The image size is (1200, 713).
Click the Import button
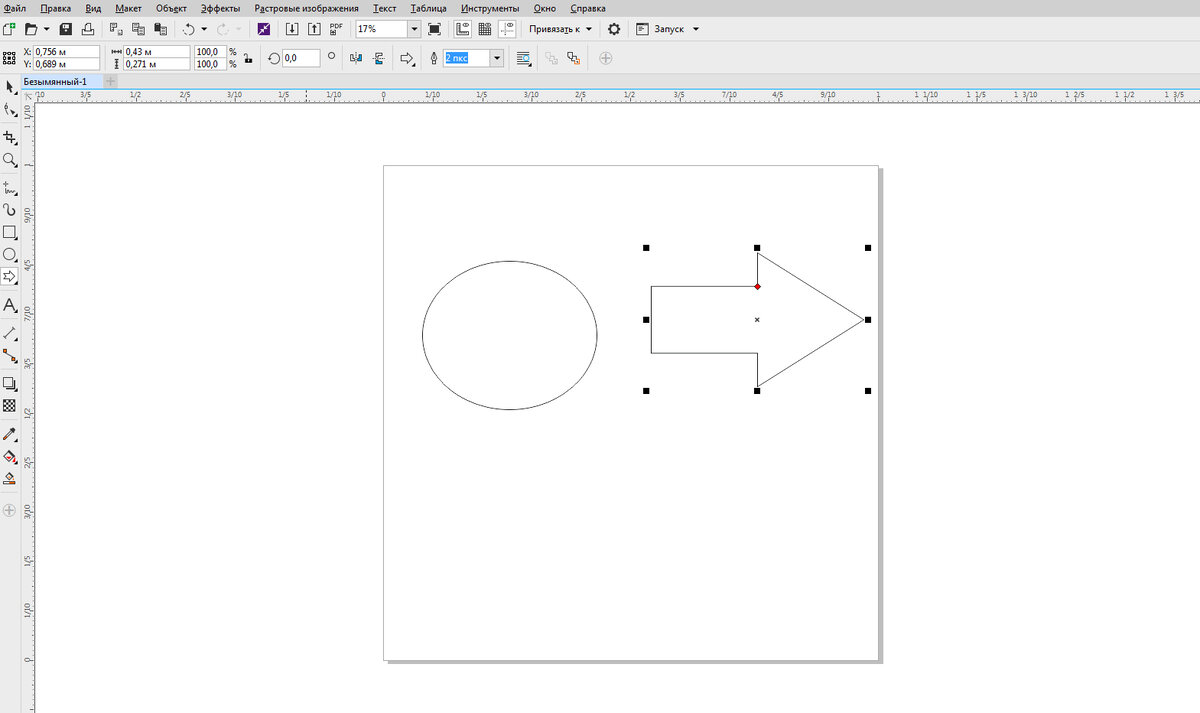click(292, 29)
